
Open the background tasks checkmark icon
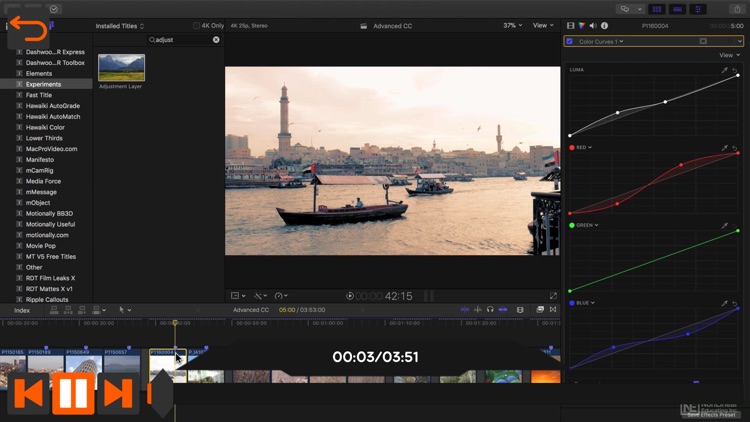pyautogui.click(x=54, y=9)
